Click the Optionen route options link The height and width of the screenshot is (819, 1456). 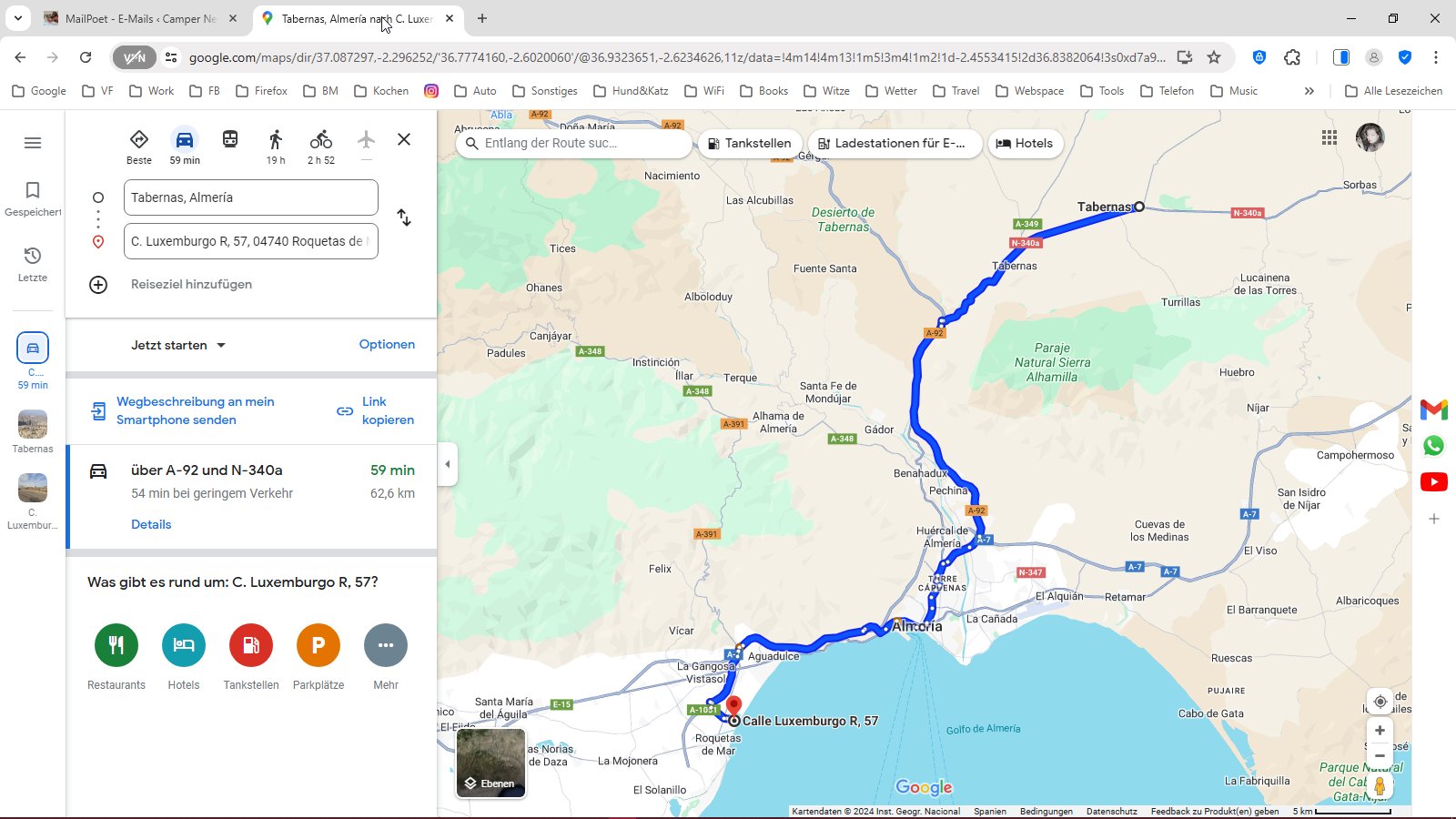[387, 344]
